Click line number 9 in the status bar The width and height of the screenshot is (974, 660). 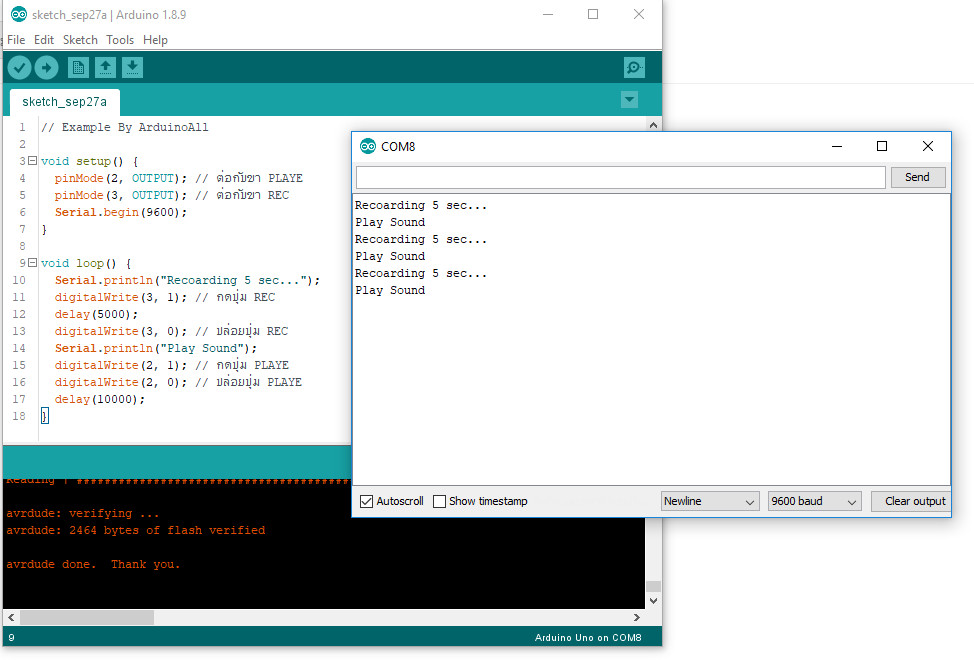pyautogui.click(x=11, y=638)
